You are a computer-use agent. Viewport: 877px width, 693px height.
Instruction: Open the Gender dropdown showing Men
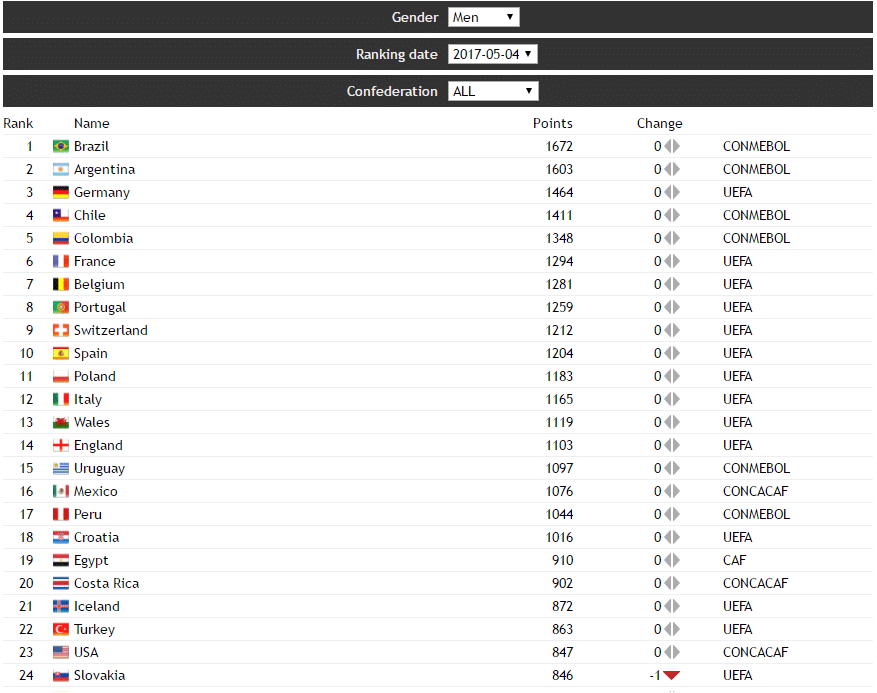pos(483,17)
